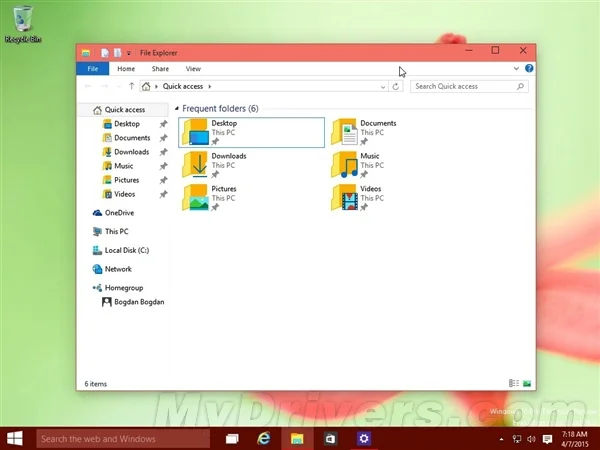600x450 pixels.
Task: Select Documents in the navigation pane
Action: (x=131, y=138)
